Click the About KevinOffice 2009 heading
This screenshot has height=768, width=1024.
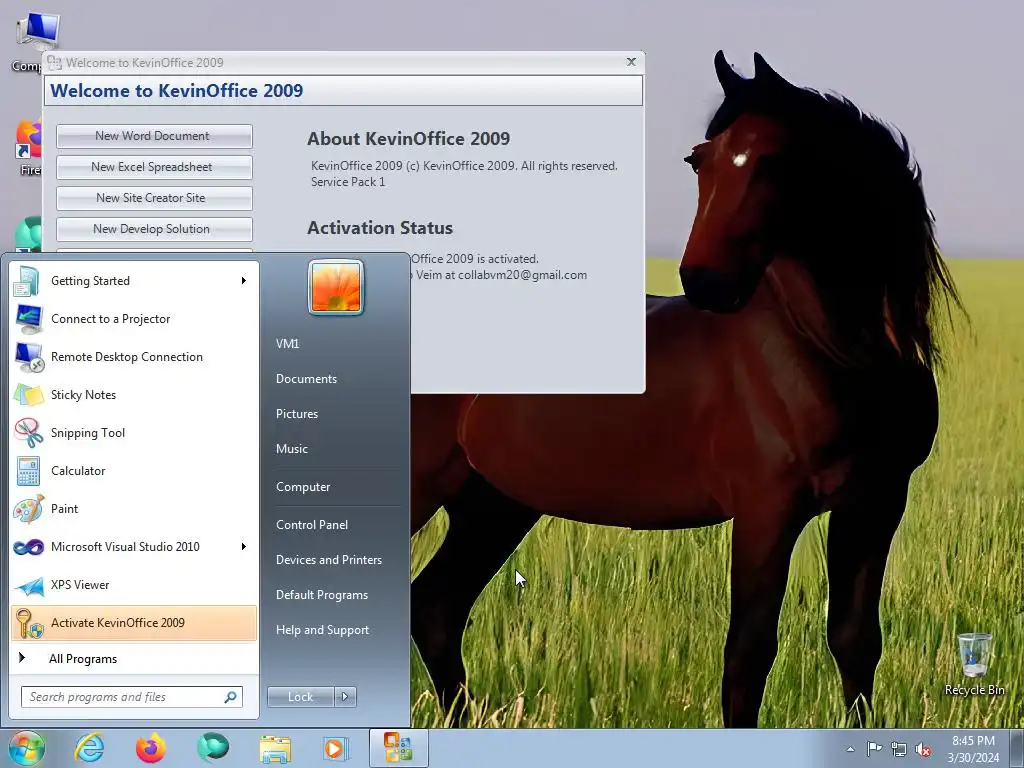(x=409, y=138)
